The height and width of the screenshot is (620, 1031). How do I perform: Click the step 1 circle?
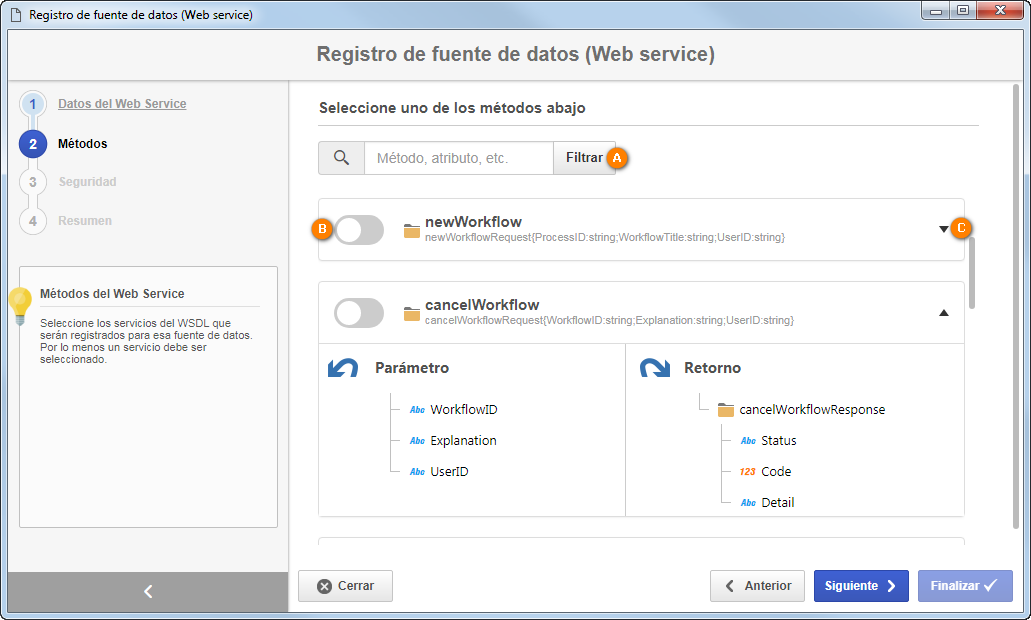pos(33,104)
